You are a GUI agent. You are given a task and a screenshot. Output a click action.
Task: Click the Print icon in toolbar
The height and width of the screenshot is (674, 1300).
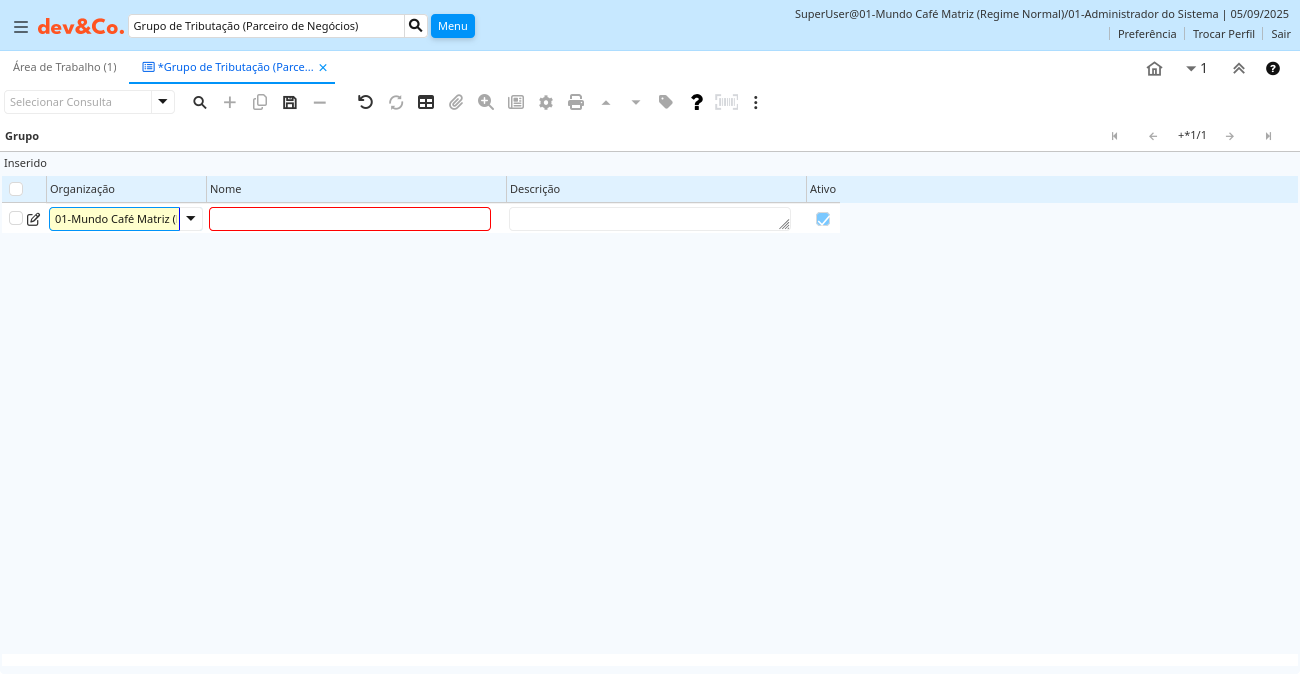[576, 102]
